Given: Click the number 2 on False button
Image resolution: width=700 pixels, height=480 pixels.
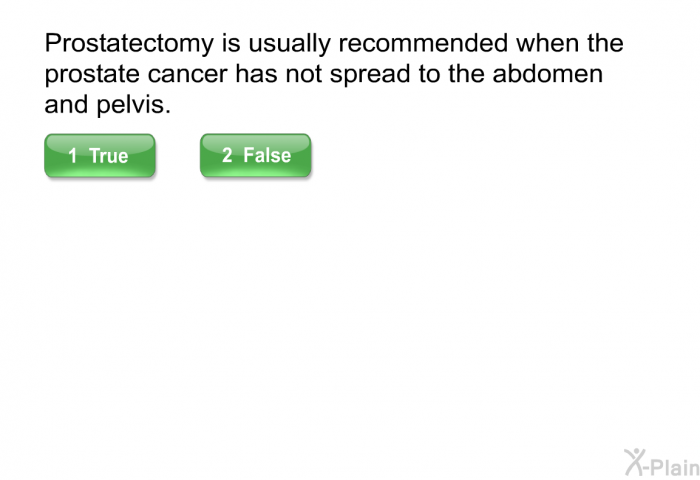Looking at the screenshot, I should 227,155.
